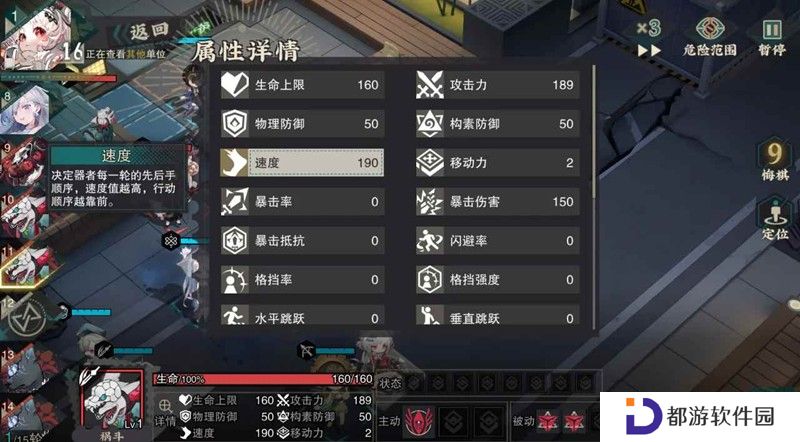800x442 pixels.
Task: Click the 生命上限 heart icon
Action: (235, 85)
